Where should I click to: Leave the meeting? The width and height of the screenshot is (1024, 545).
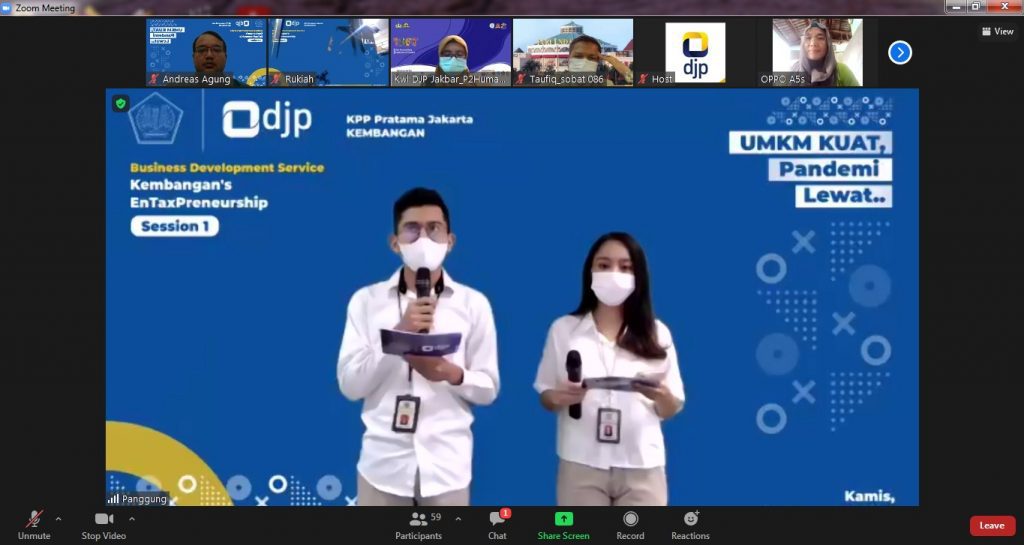point(992,525)
